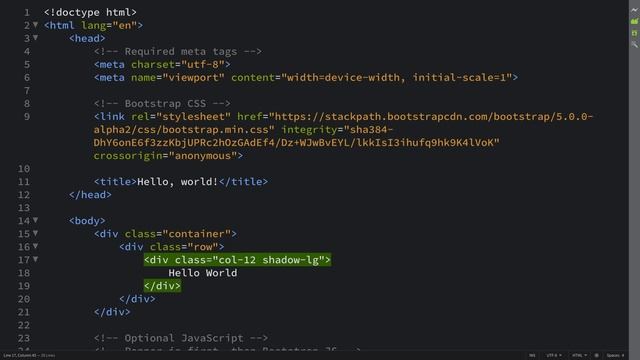Collapse the col-12 div fold at line 17
This screenshot has height=360, width=640.
pos(36,260)
